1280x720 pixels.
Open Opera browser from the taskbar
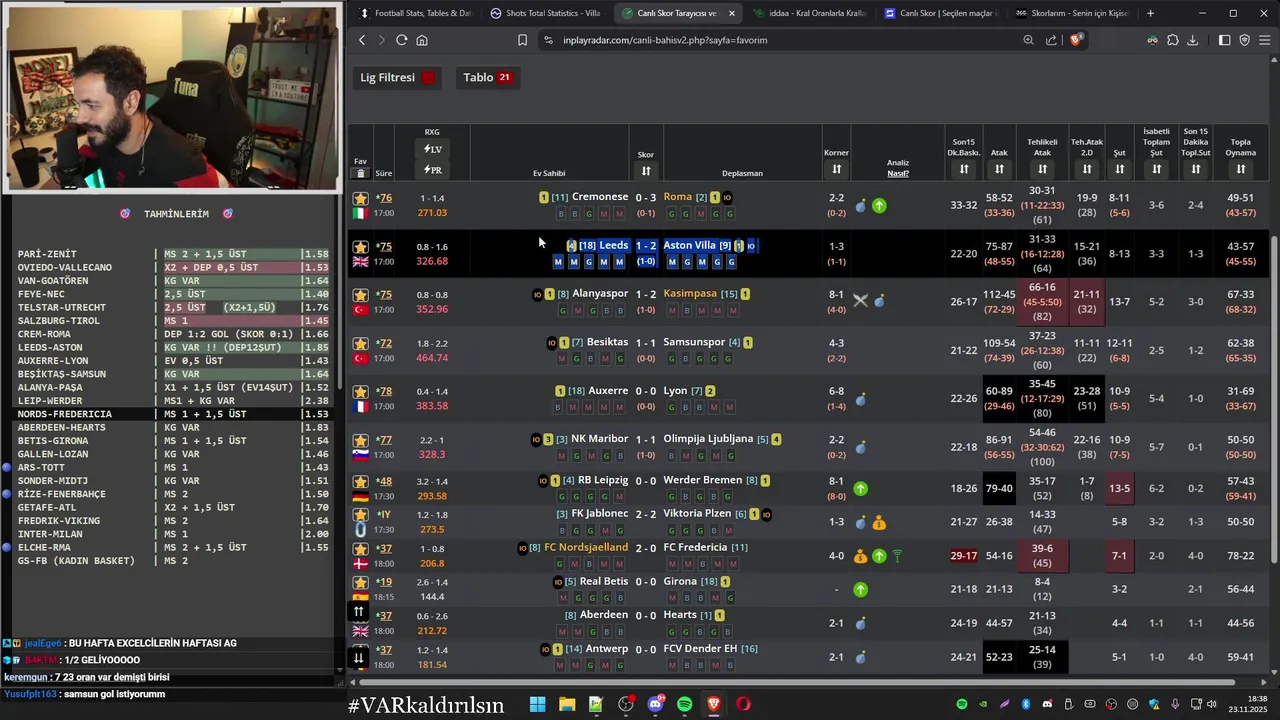tap(743, 704)
